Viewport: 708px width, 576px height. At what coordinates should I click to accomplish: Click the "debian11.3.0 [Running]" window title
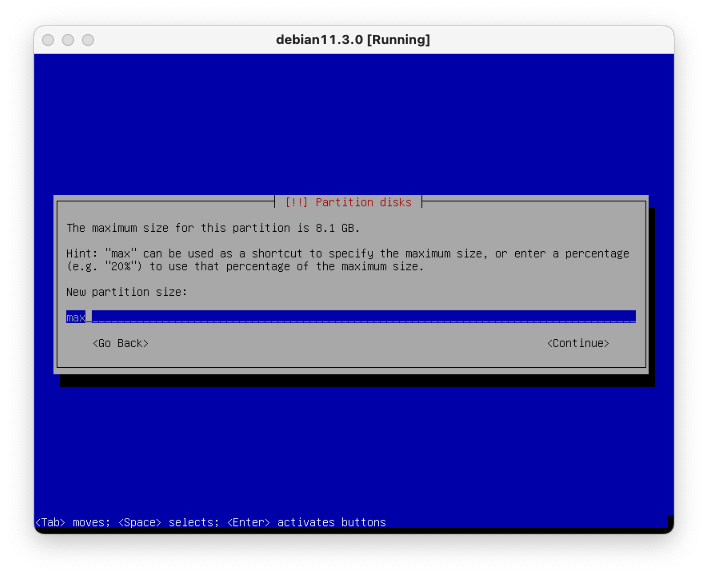point(353,40)
